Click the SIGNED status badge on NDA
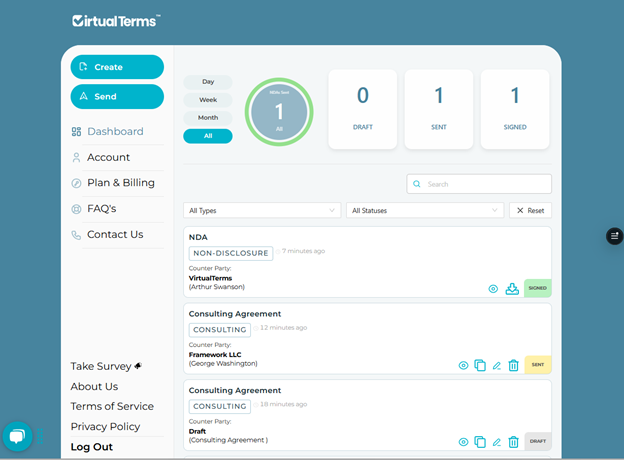Image resolution: width=624 pixels, height=460 pixels. (538, 288)
